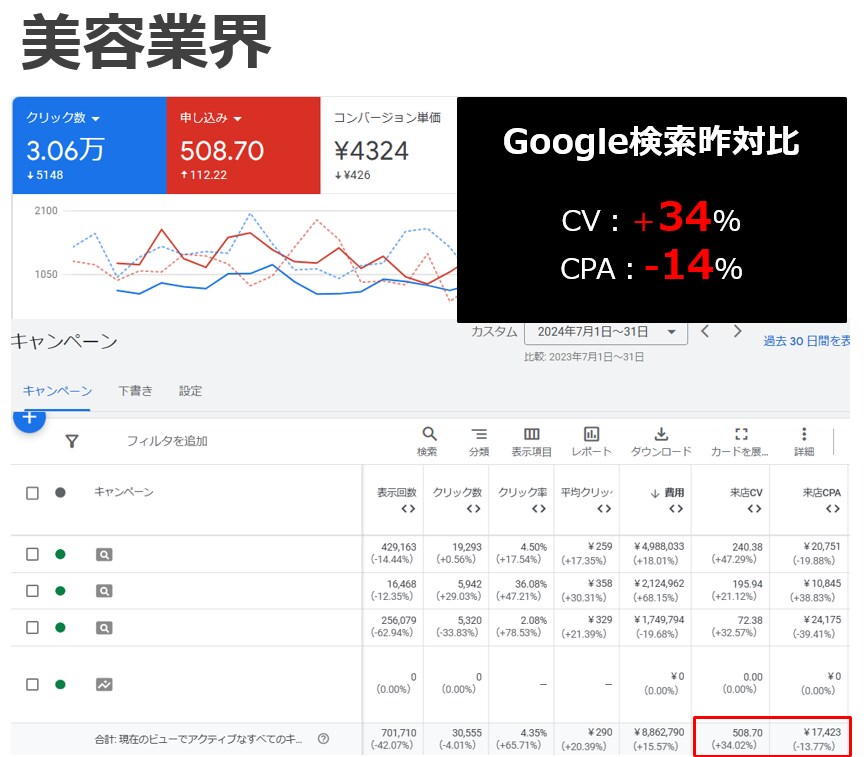Click search campaign icon in 16,468 row
867x757 pixels.
(x=104, y=591)
